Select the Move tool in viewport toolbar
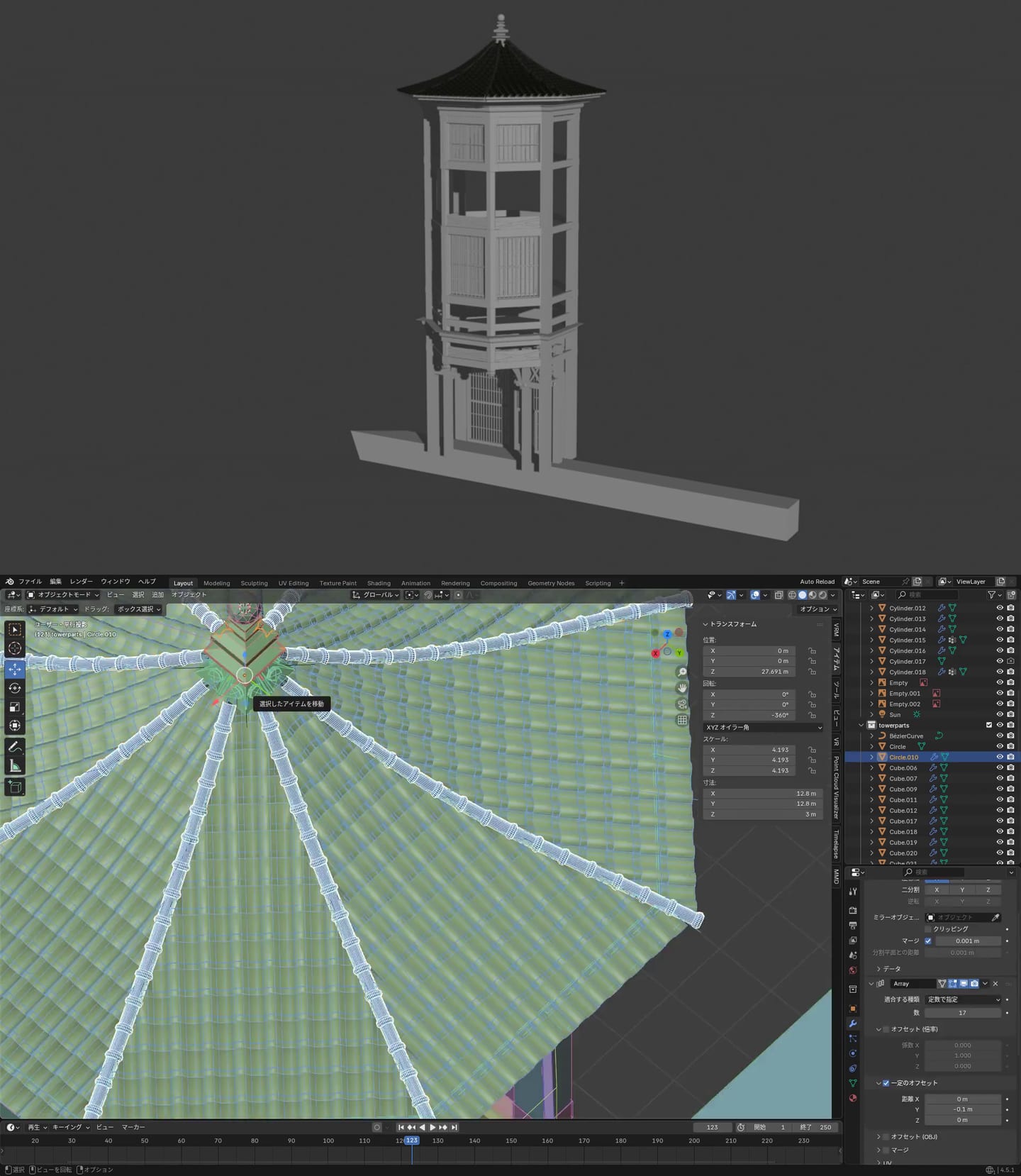The height and width of the screenshot is (1176, 1021). (x=15, y=670)
